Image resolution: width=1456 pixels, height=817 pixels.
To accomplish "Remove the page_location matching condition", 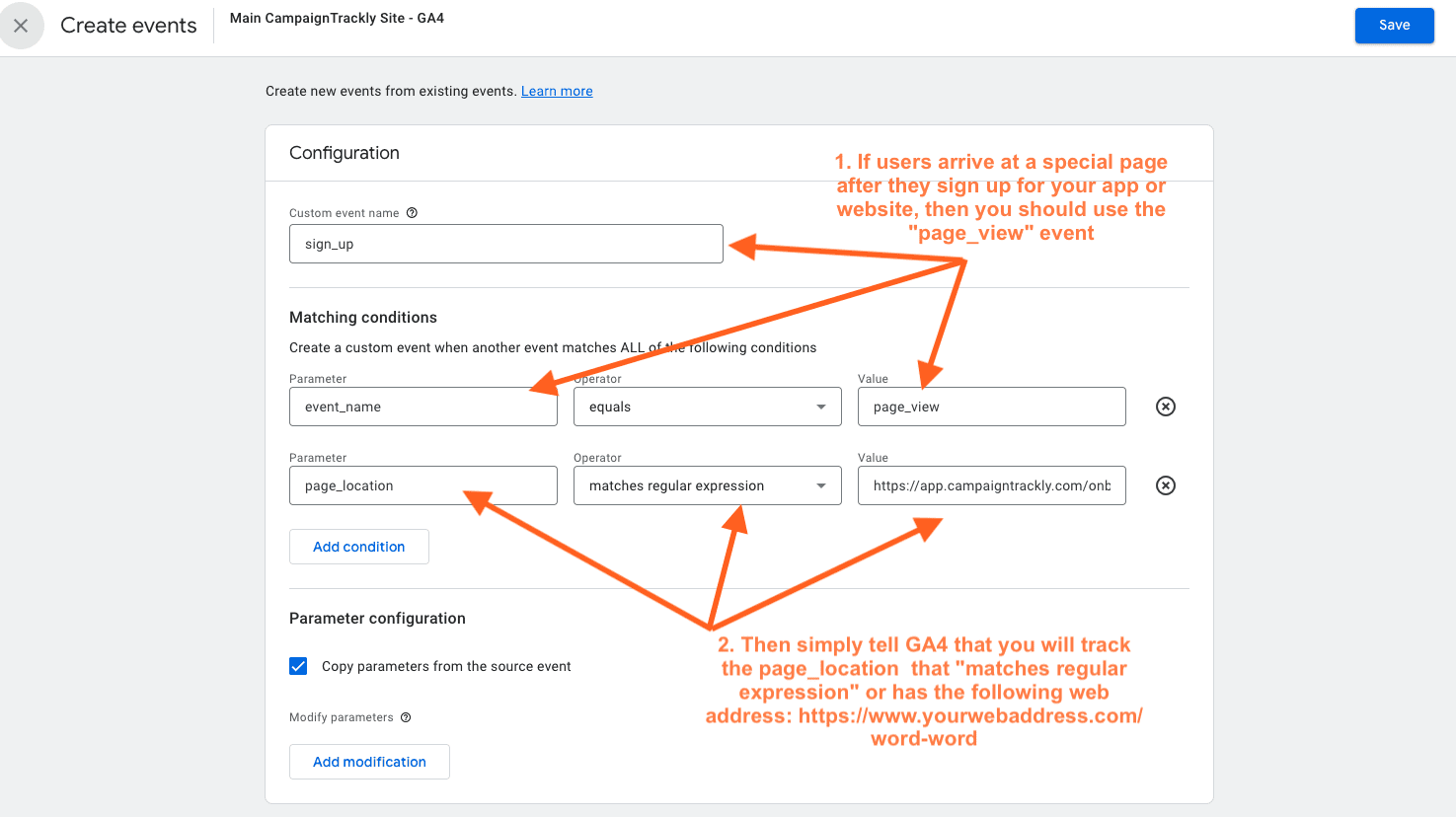I will [x=1165, y=484].
